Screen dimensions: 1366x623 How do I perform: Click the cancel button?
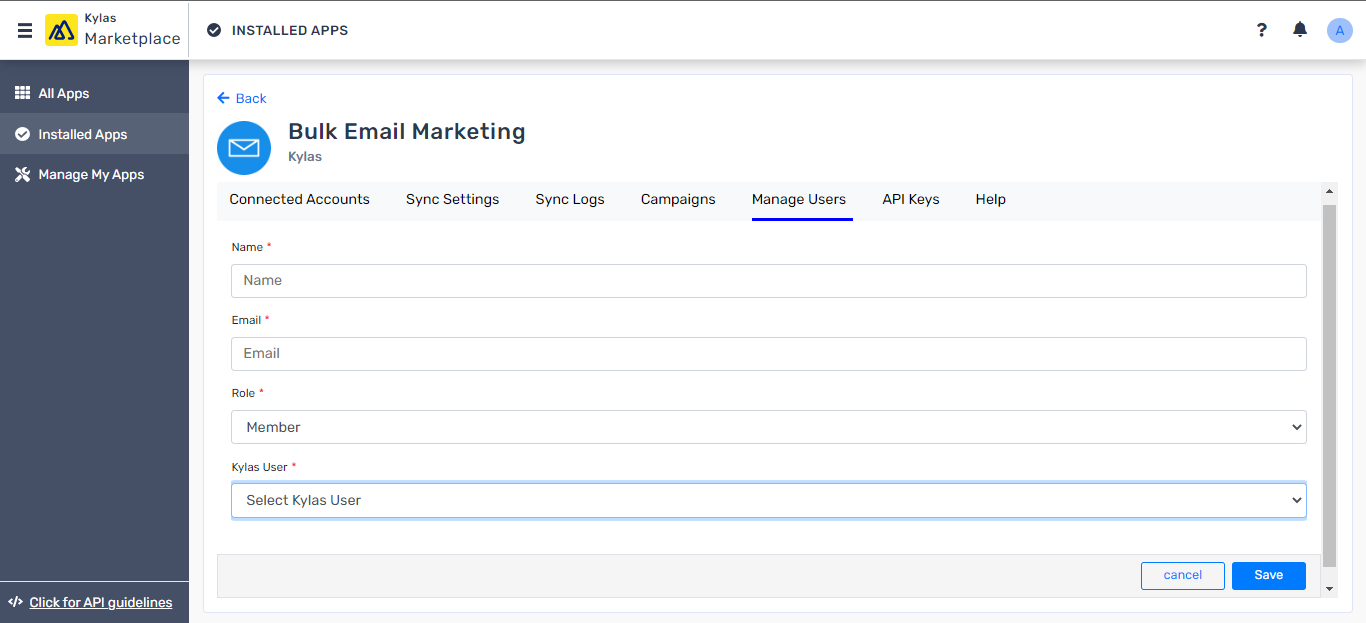tap(1182, 575)
